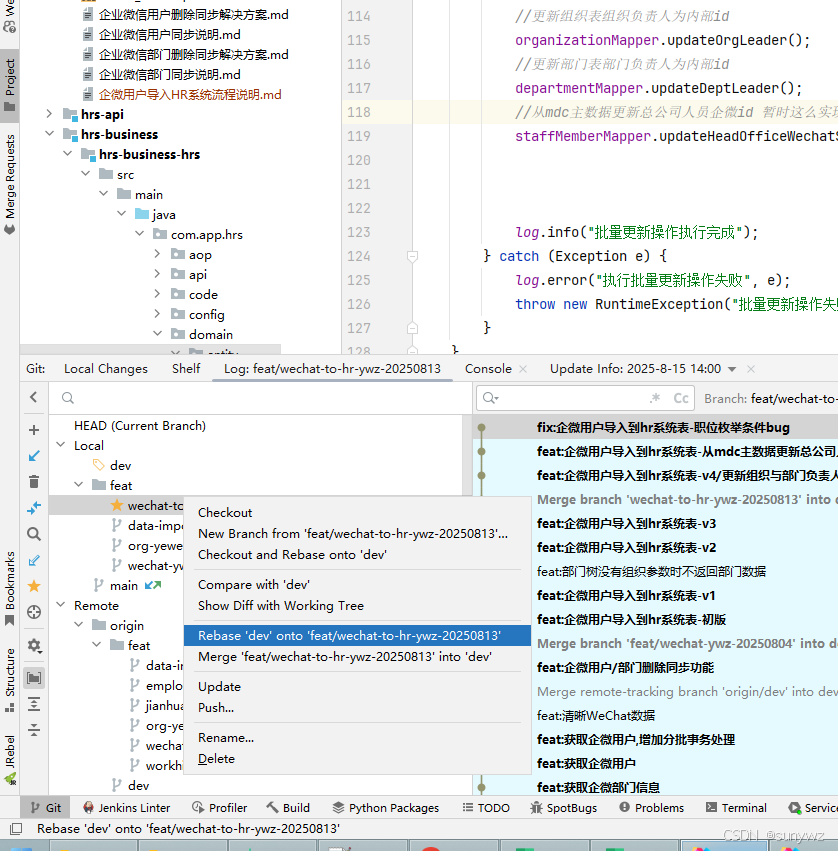Image resolution: width=838 pixels, height=851 pixels.
Task: Open the log search history magnifier dropdown
Action: (490, 398)
